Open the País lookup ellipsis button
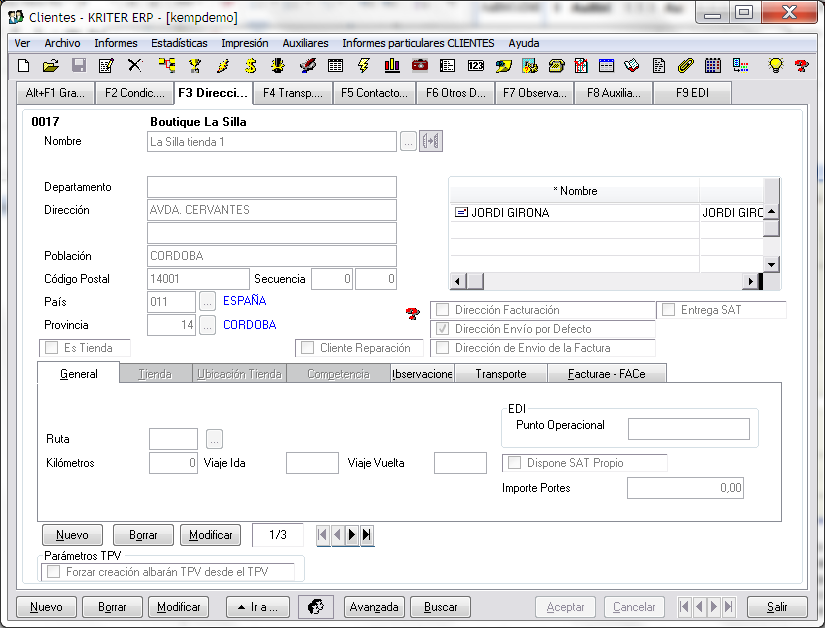The image size is (825, 628). [208, 301]
